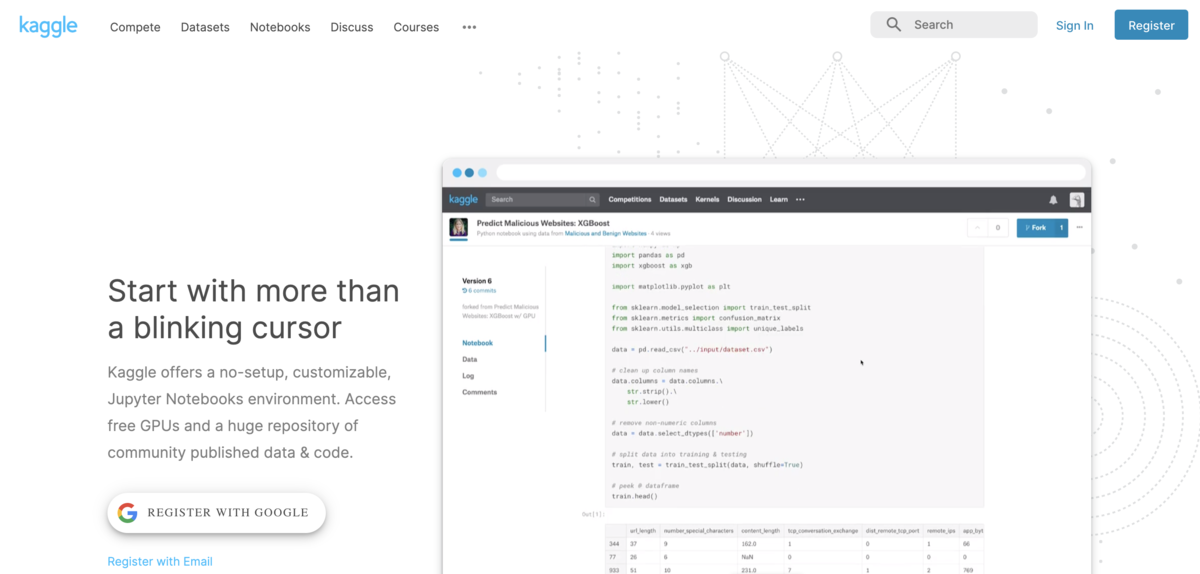Viewport: 1200px width, 574px height.
Task: Switch to the Comments sidebar tab
Action: tap(479, 392)
